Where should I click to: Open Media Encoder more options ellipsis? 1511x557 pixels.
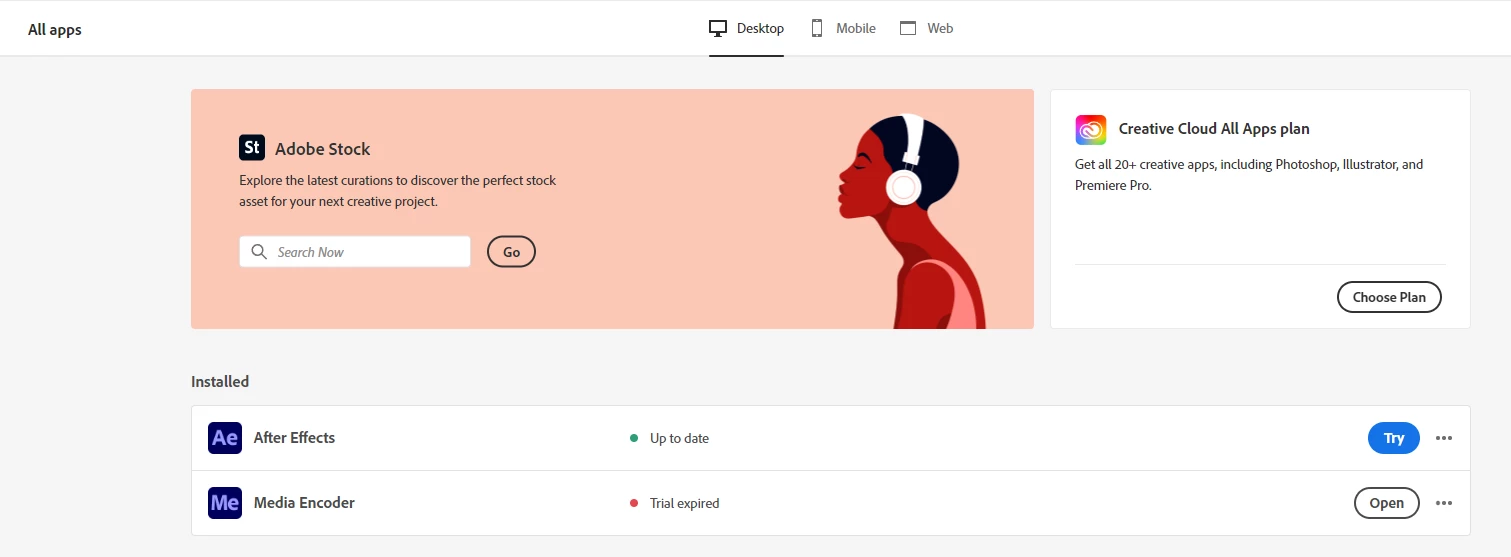(1444, 503)
